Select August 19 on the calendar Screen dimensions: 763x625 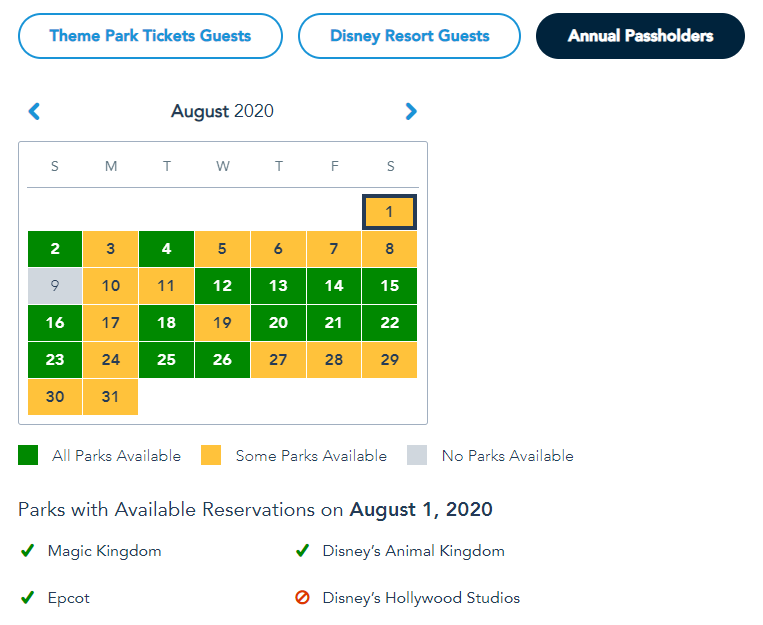222,323
